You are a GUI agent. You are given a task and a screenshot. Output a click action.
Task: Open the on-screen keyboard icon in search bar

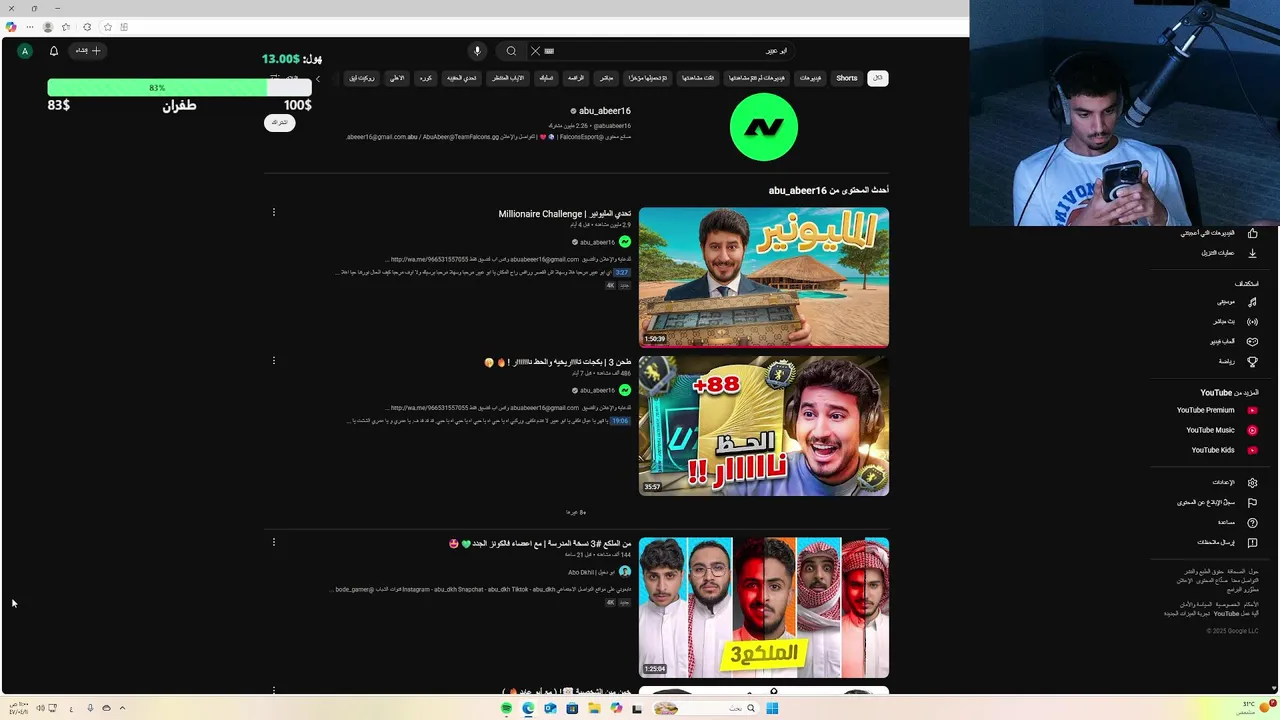click(x=549, y=51)
